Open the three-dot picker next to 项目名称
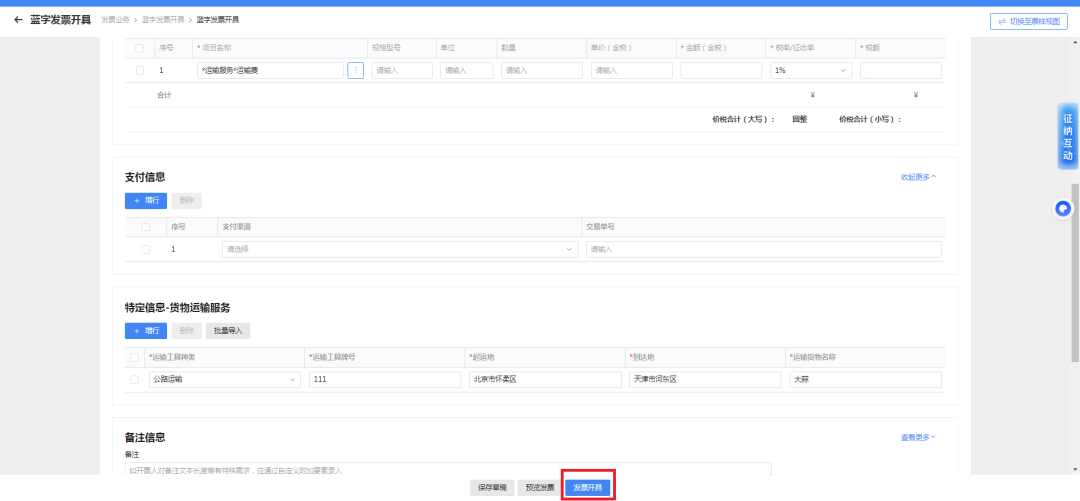Screen dimensions: 1080x501 355,70
